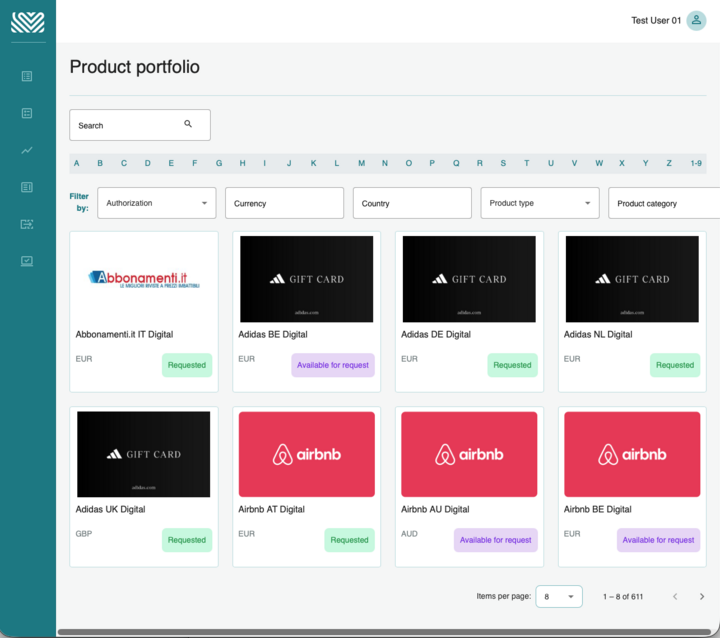Filter products by letter G
The height and width of the screenshot is (638, 720).
point(219,163)
